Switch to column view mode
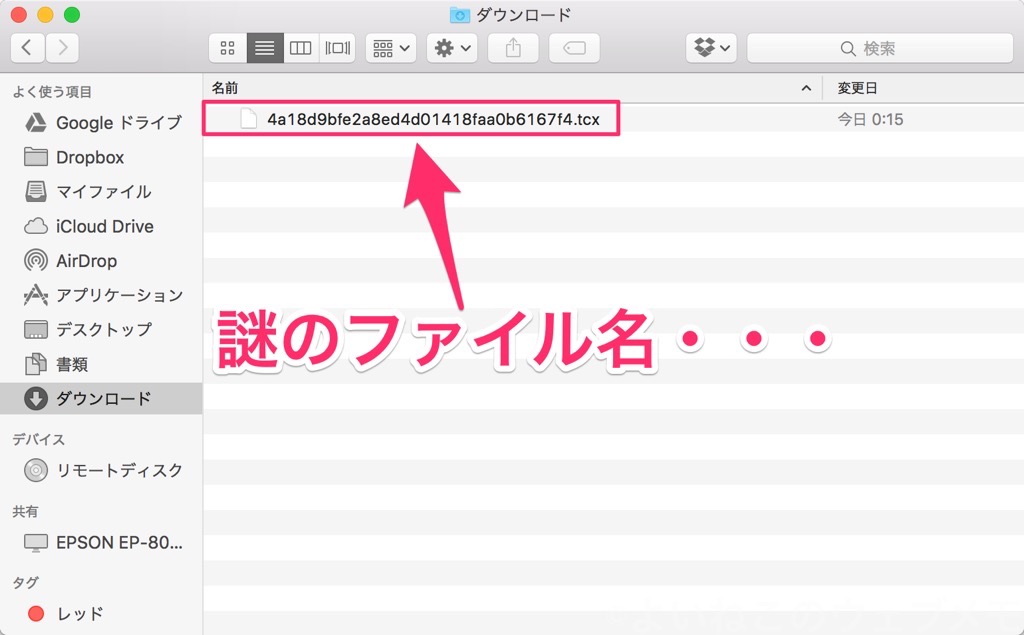Viewport: 1024px width, 635px height. [x=300, y=47]
